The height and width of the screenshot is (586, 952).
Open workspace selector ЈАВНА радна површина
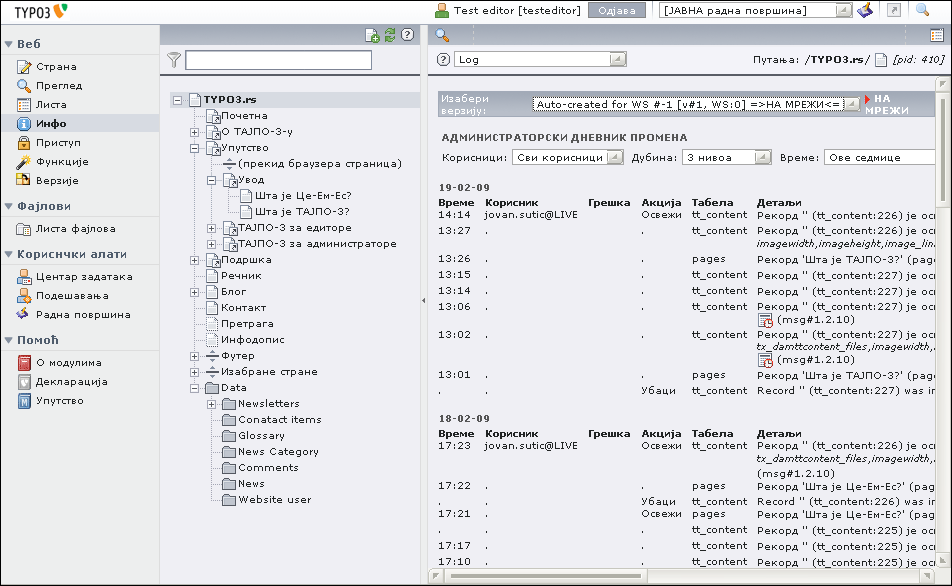(x=756, y=10)
